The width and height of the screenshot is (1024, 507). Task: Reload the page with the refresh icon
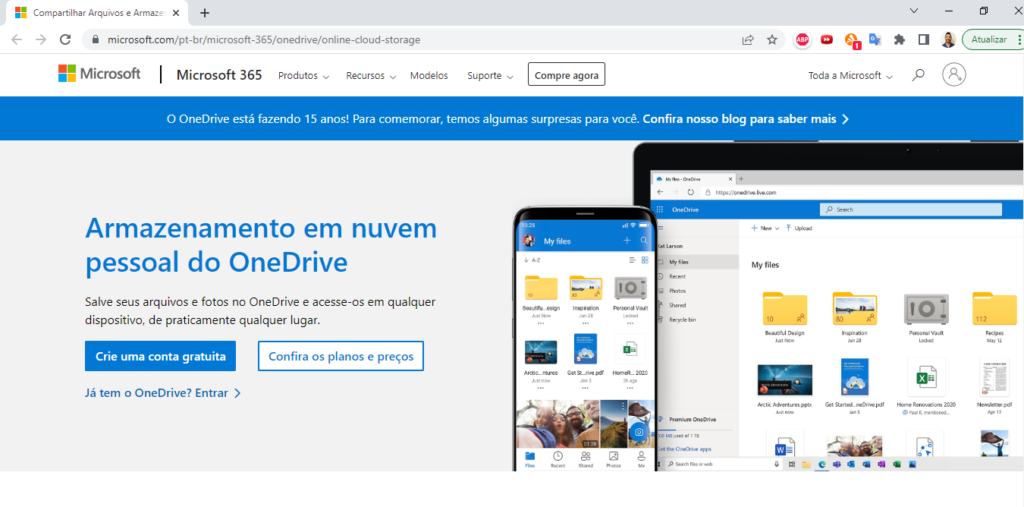tap(65, 39)
